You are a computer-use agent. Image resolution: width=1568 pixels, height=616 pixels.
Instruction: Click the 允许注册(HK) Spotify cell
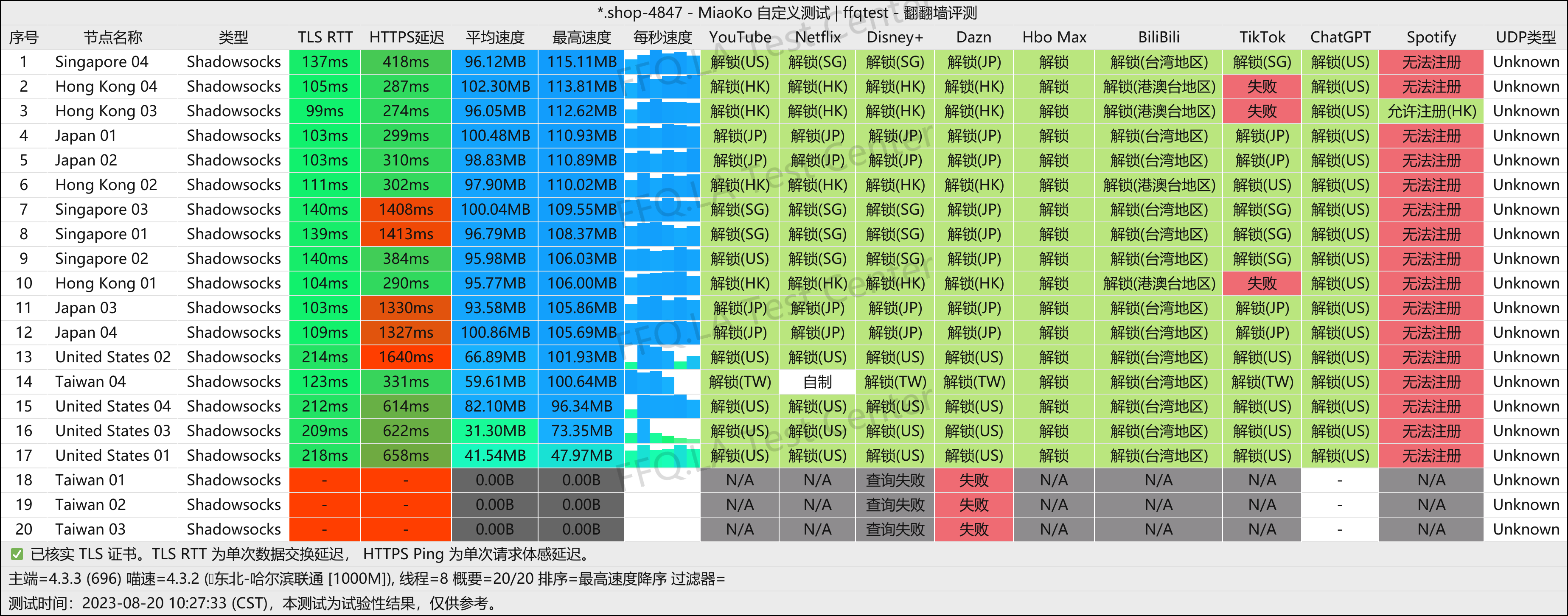tap(1431, 112)
